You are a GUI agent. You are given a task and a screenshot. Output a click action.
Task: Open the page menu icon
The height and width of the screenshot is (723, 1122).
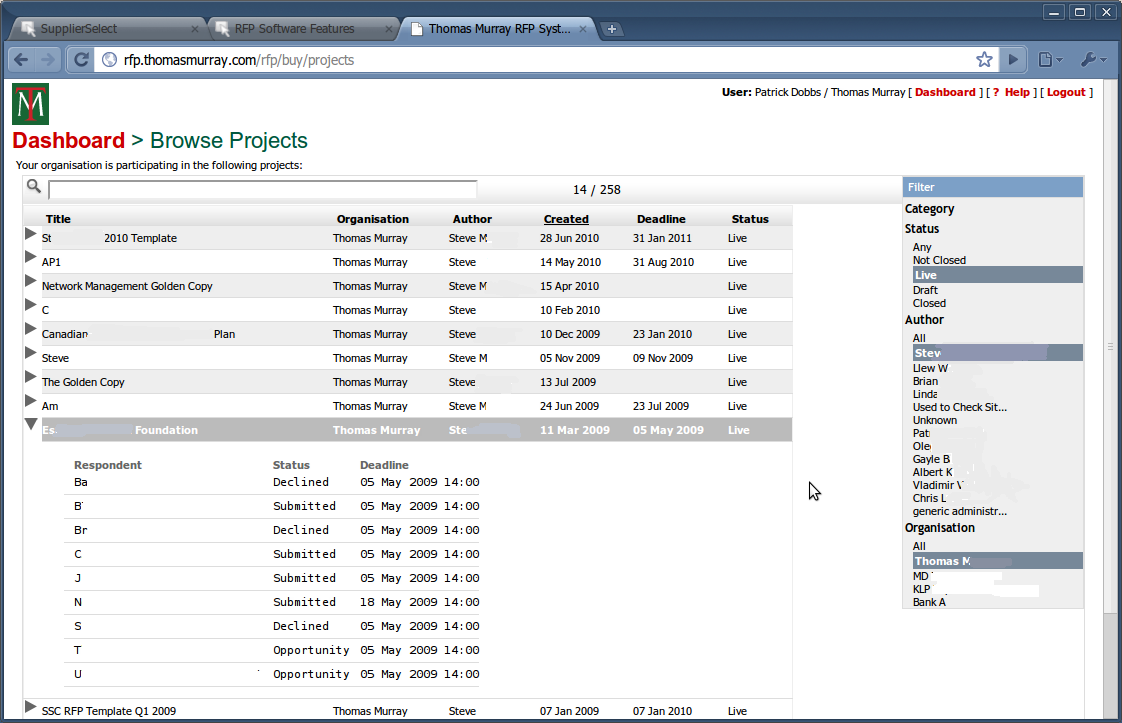[1050, 59]
